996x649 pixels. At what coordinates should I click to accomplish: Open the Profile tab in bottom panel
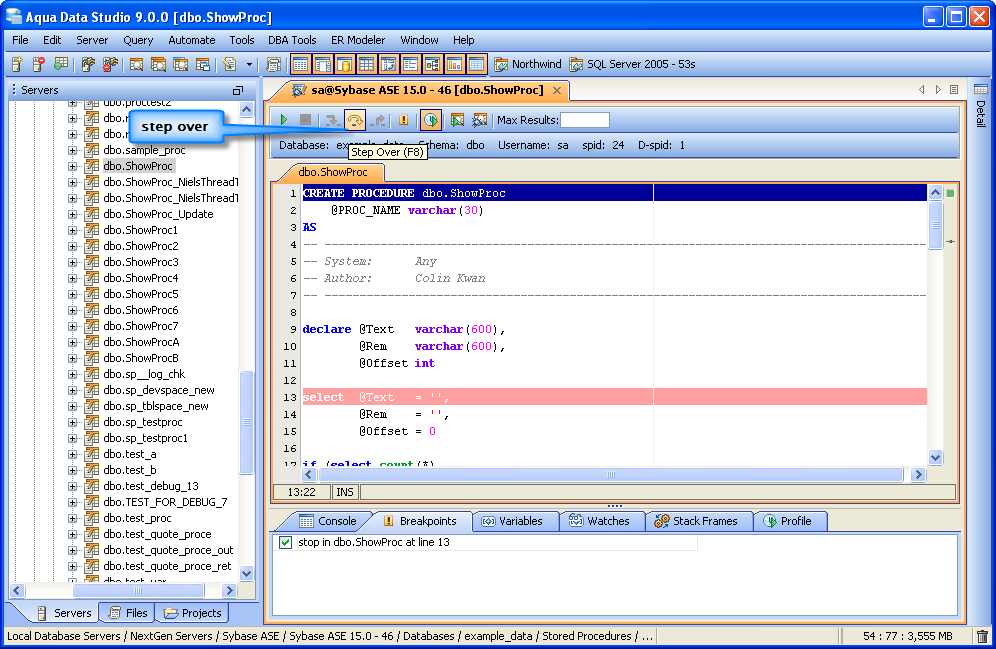pos(789,521)
